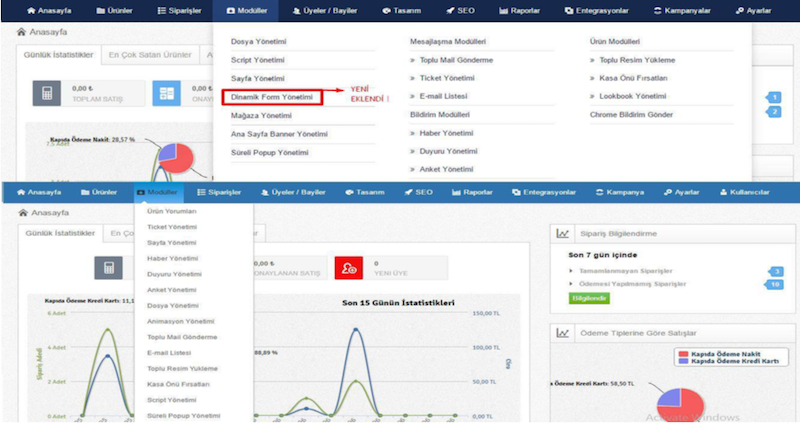The width and height of the screenshot is (800, 423).
Task: Click the refresh icon on Kampanyalar
Action: pos(657,11)
